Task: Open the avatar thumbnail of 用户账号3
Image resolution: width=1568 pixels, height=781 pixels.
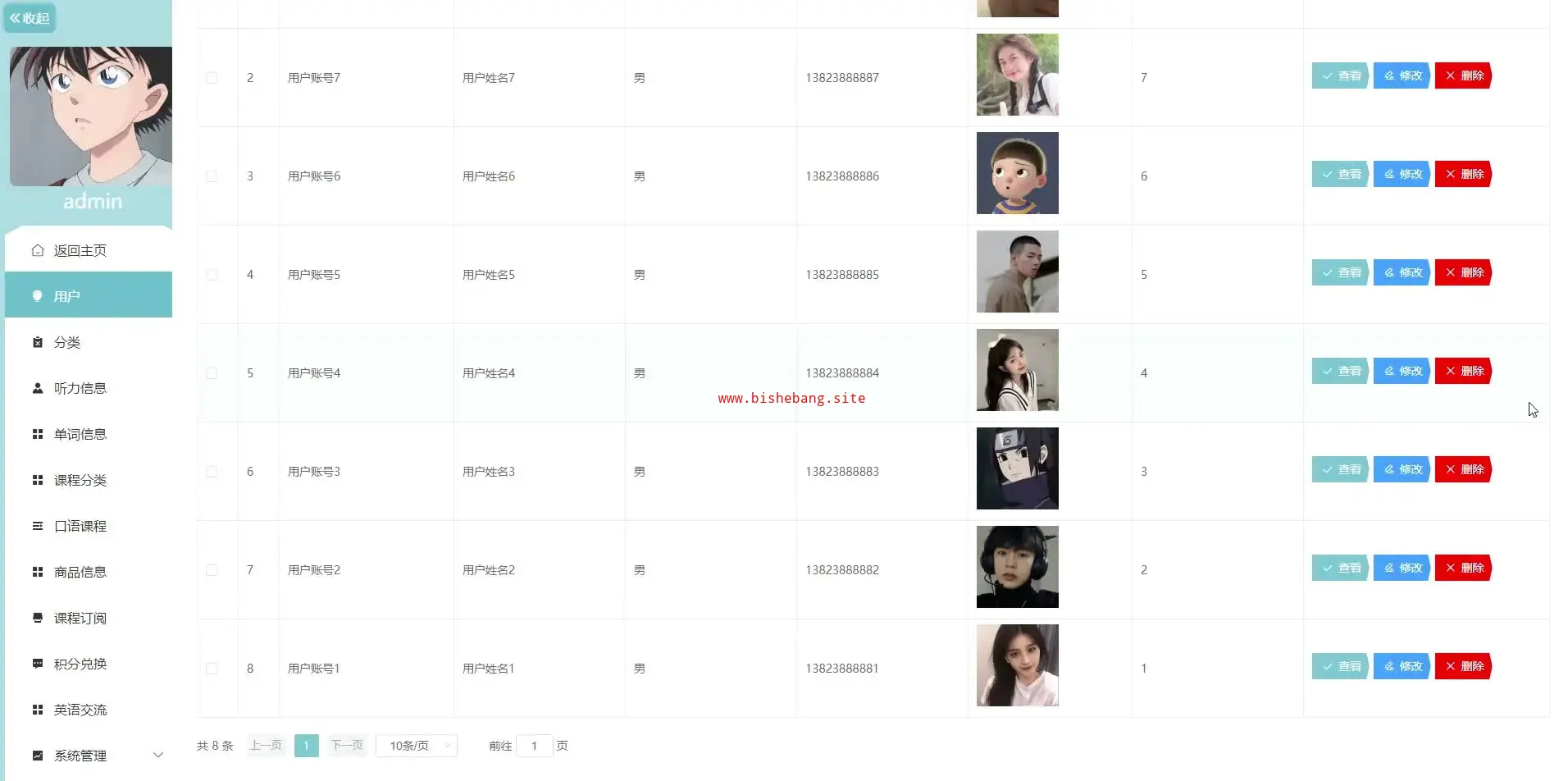Action: click(x=1017, y=468)
